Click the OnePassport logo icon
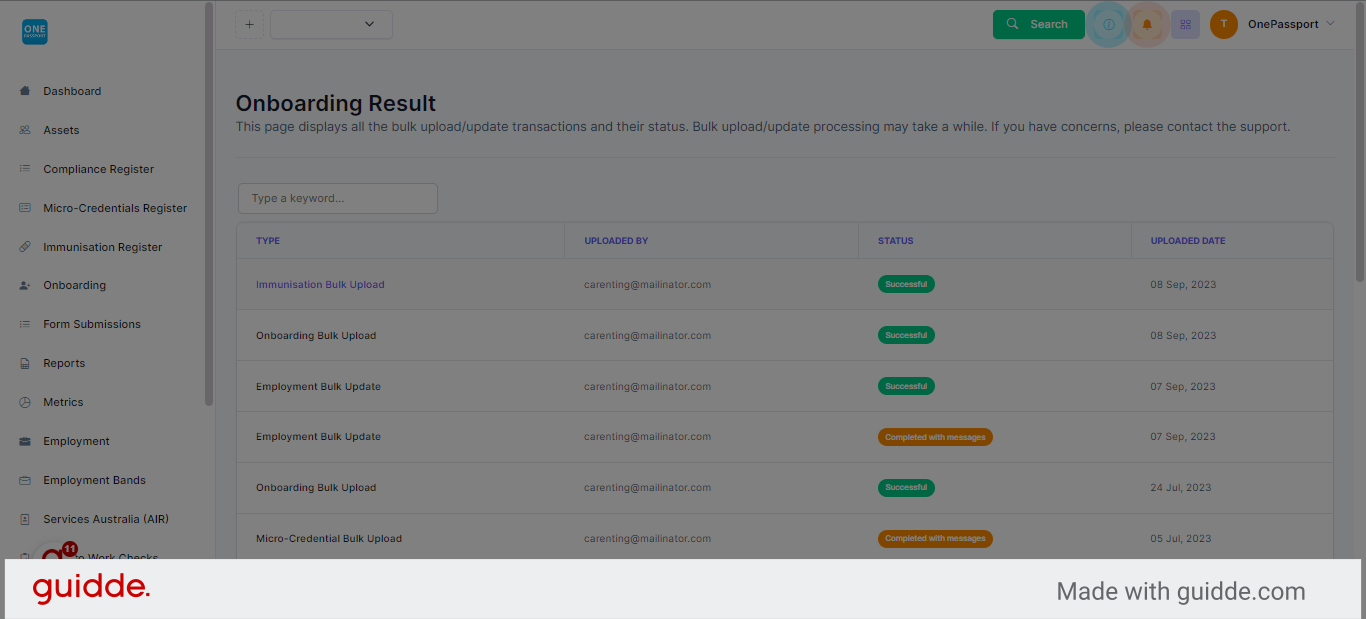Screen dimensions: 1366x619 35,32
